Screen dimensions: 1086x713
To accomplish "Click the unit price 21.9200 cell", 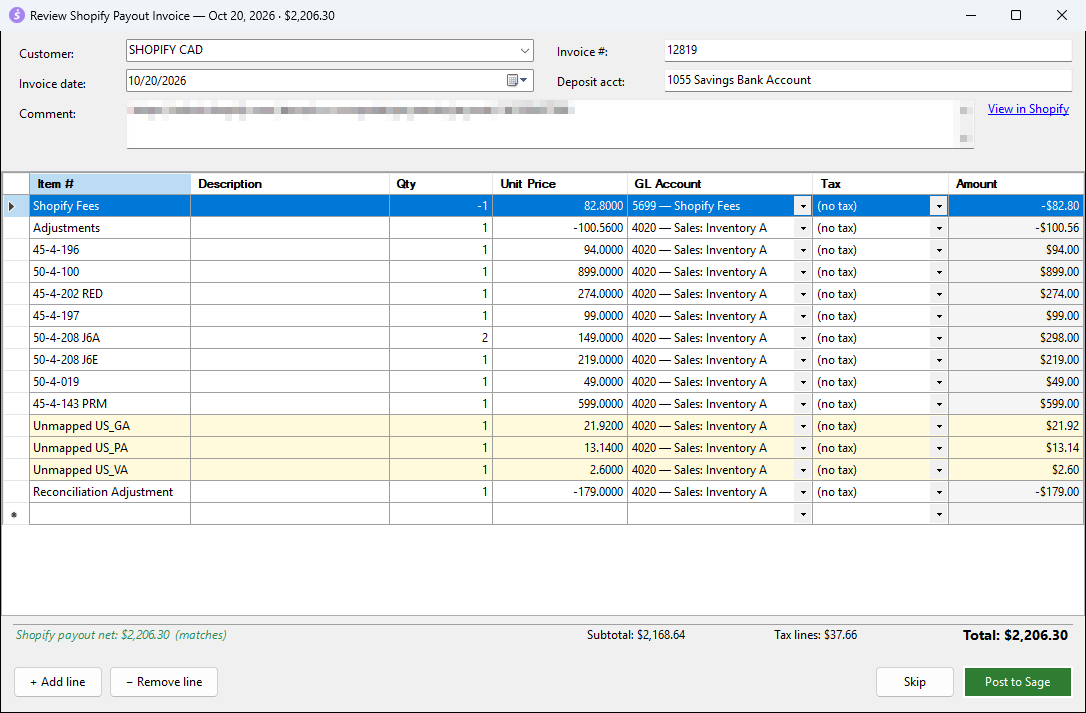I will coord(560,425).
